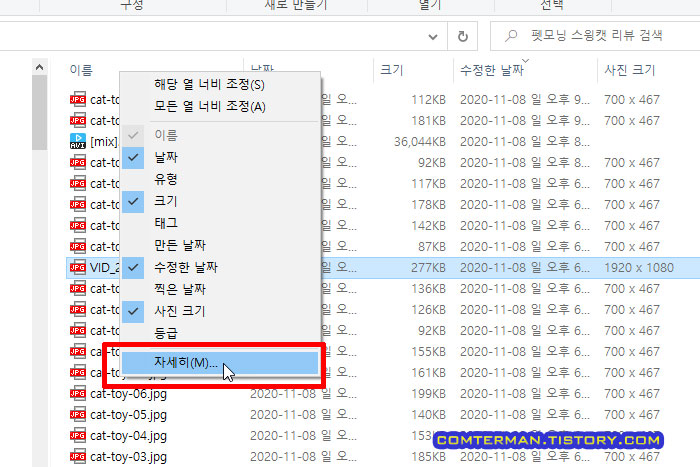Click the refresh button next to address bar

(463, 36)
